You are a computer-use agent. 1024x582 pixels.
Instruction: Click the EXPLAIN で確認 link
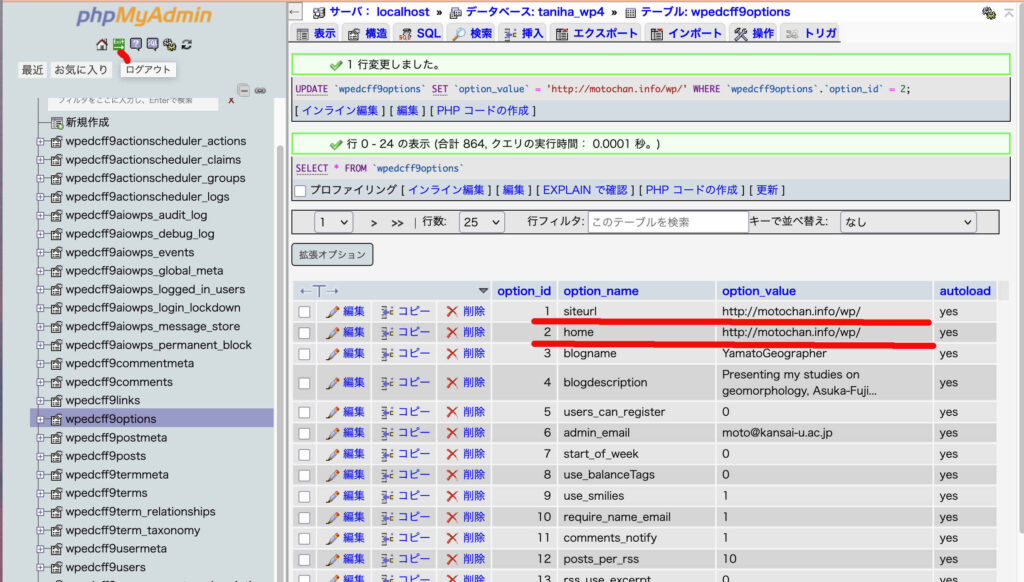click(584, 190)
